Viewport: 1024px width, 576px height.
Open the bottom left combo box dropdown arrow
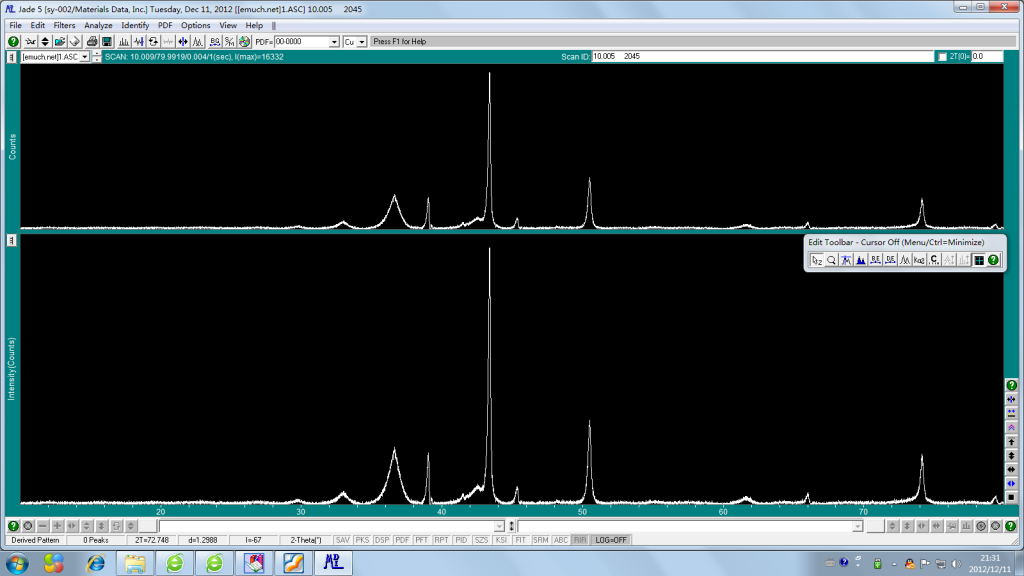(x=500, y=526)
